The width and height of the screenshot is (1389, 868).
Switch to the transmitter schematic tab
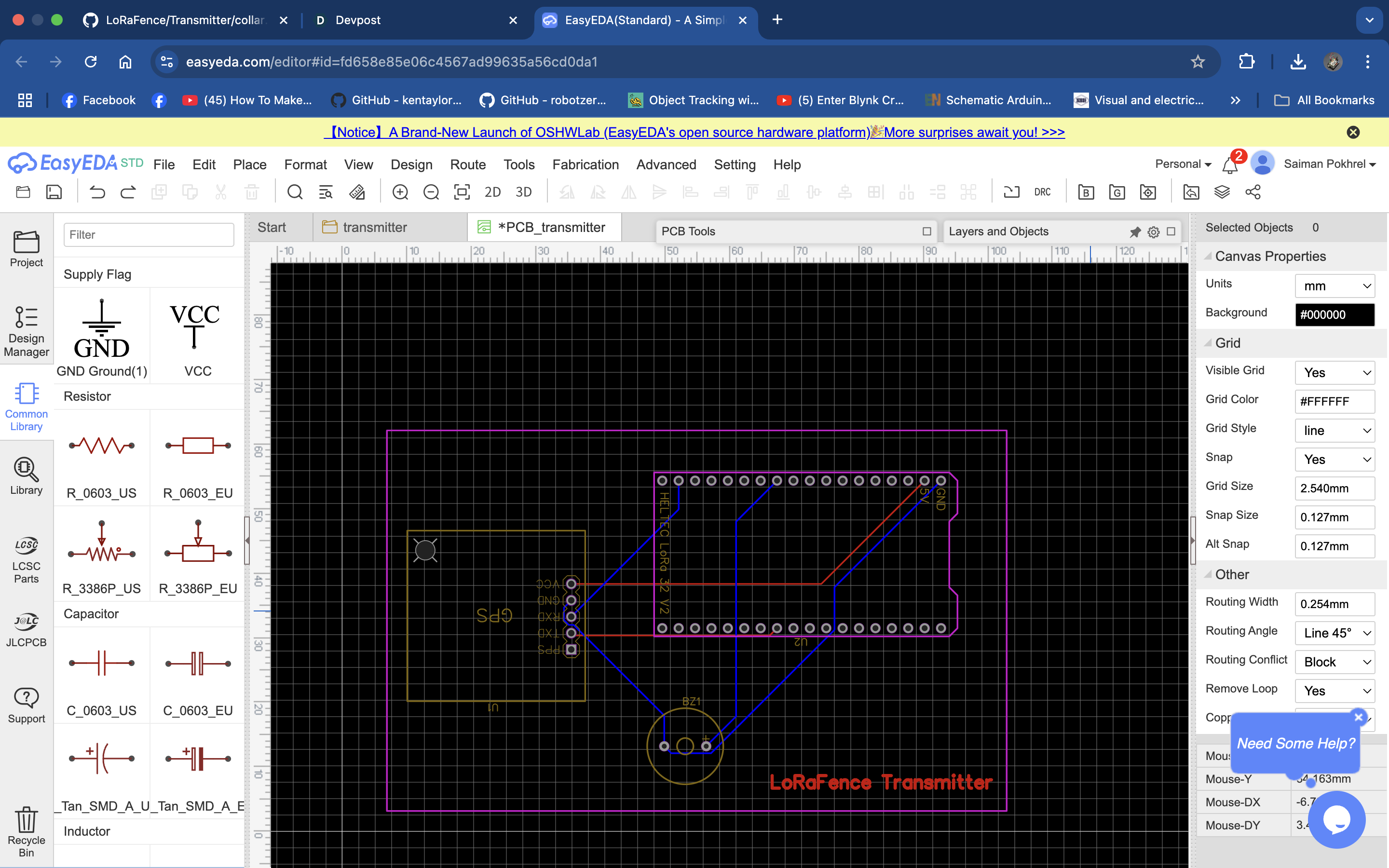pos(374,227)
